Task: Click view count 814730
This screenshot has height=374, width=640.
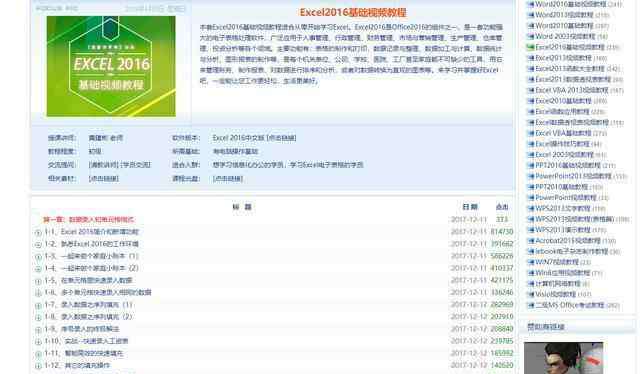Action: 502,232
